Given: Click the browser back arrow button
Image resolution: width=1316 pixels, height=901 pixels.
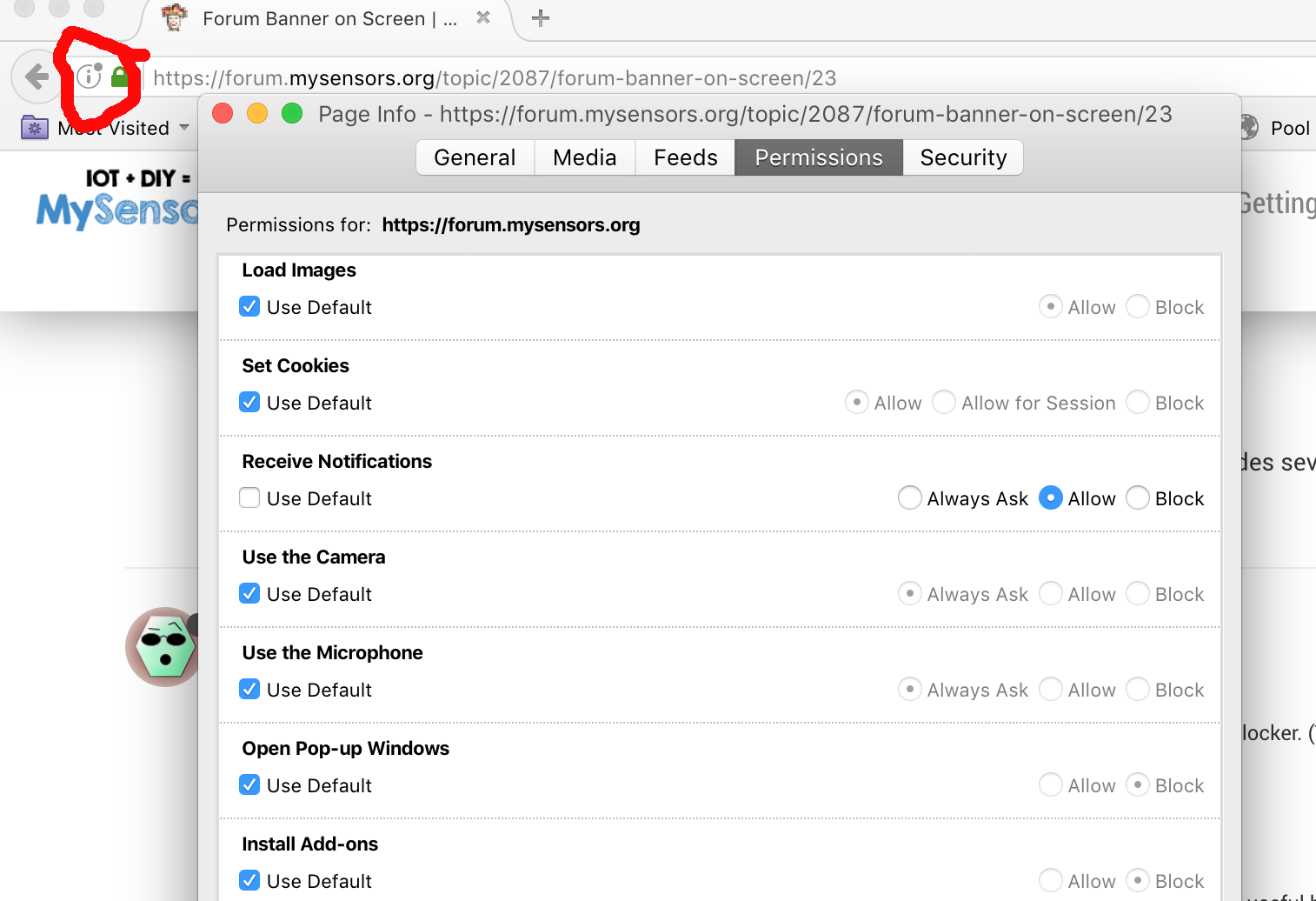Looking at the screenshot, I should click(36, 77).
